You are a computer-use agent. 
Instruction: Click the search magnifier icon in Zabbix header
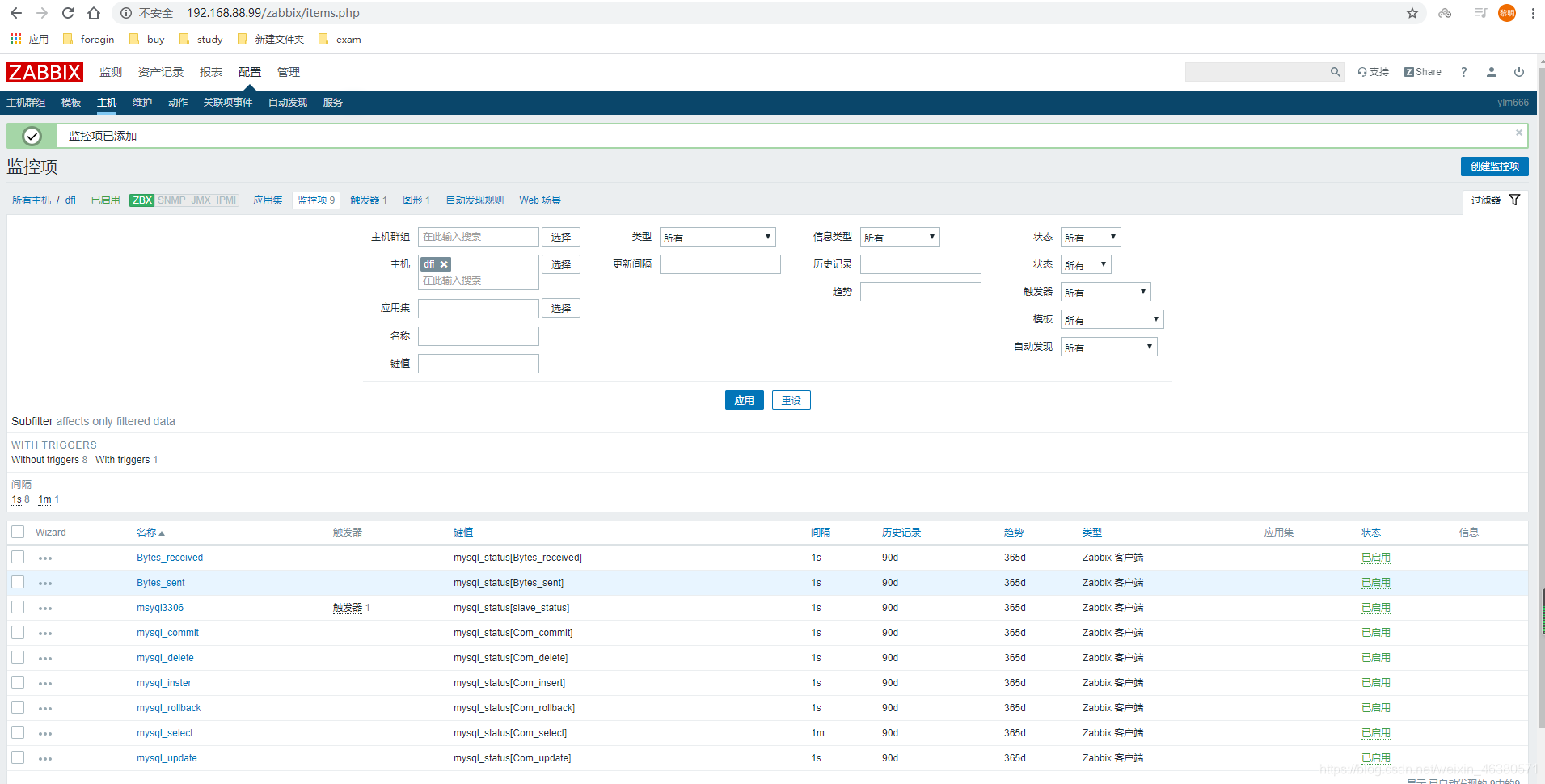[x=1336, y=72]
